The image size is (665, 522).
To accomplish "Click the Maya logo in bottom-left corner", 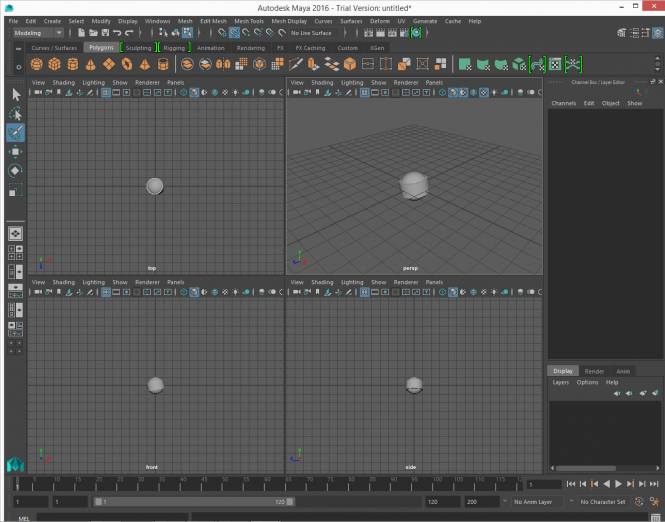I will (x=15, y=465).
